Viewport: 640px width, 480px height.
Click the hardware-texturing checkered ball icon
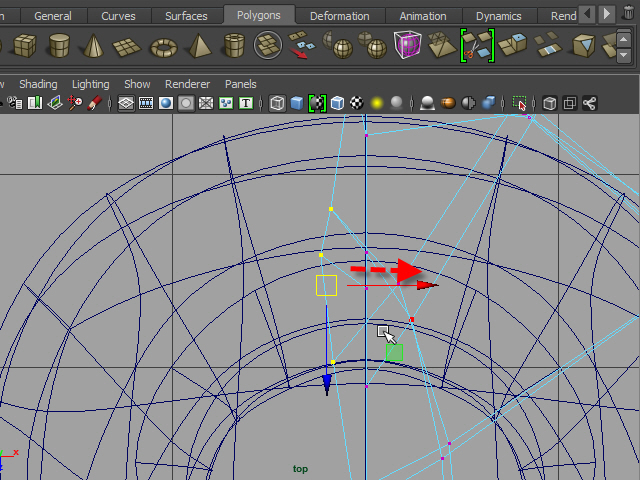tap(357, 103)
